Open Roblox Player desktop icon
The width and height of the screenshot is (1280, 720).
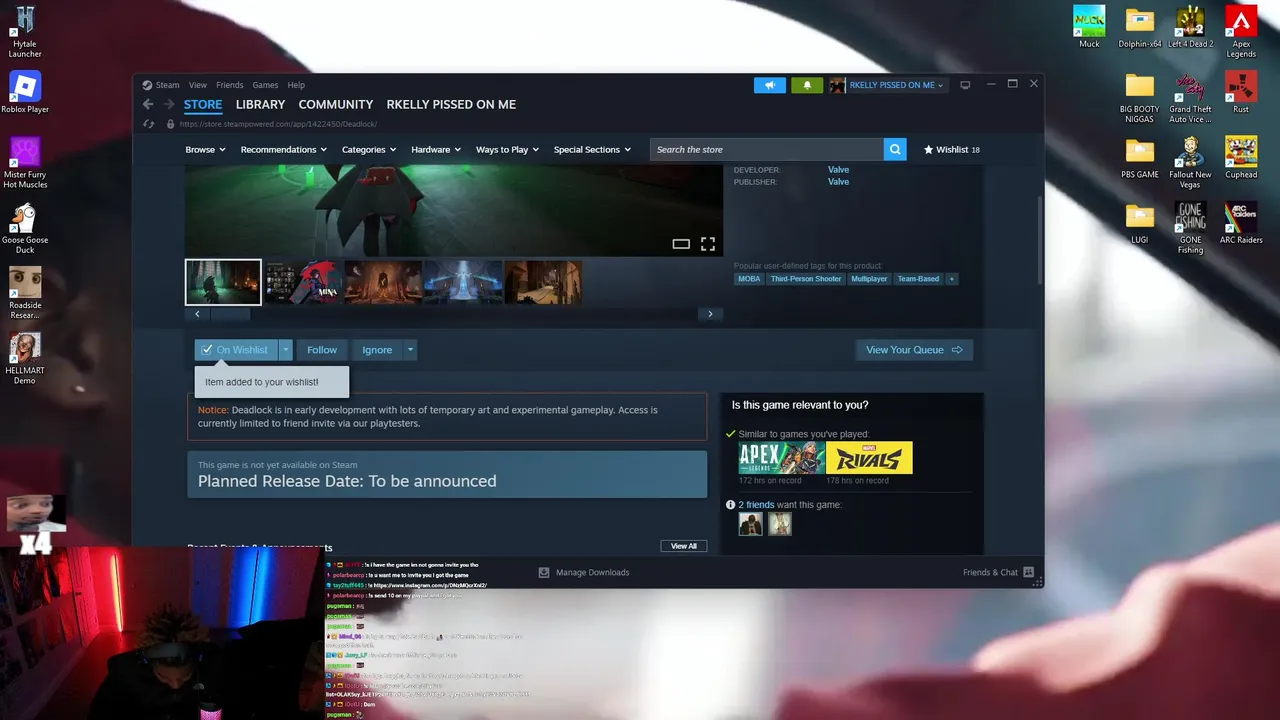(x=25, y=92)
